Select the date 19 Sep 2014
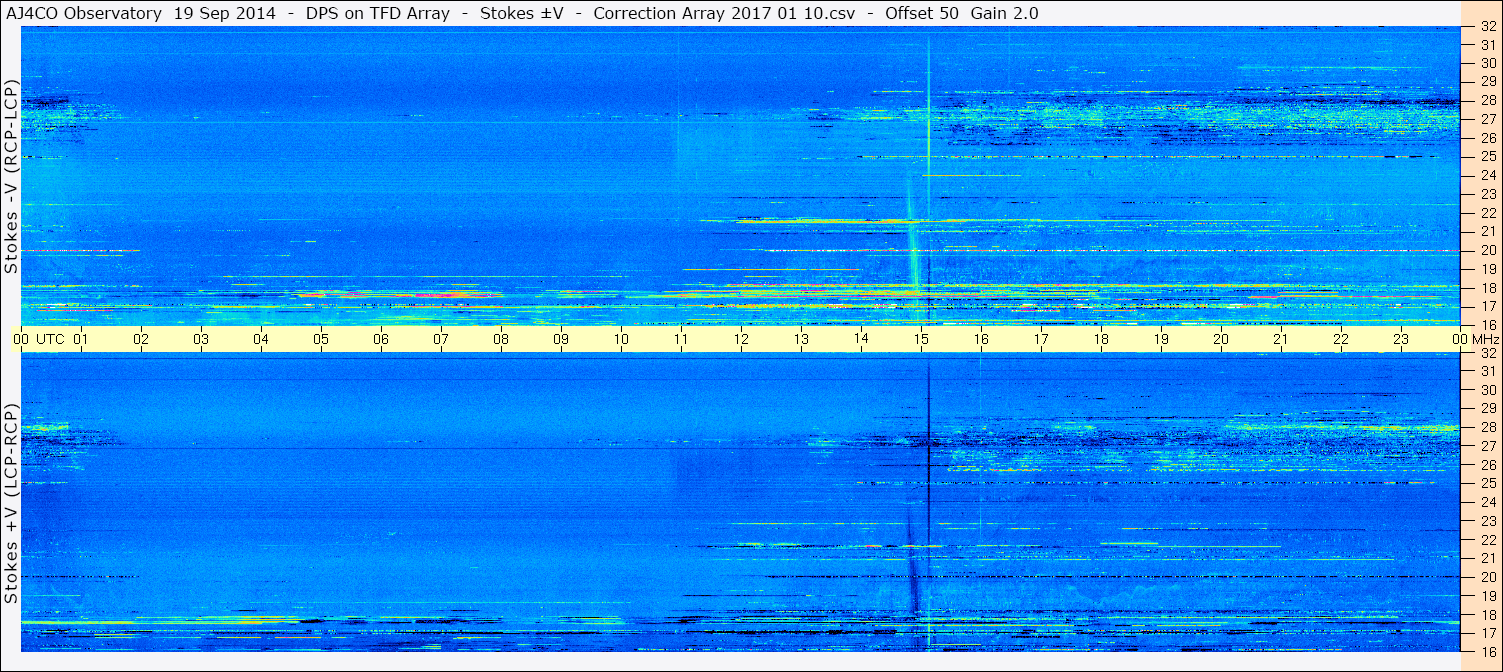The image size is (1503, 672). coord(227,13)
